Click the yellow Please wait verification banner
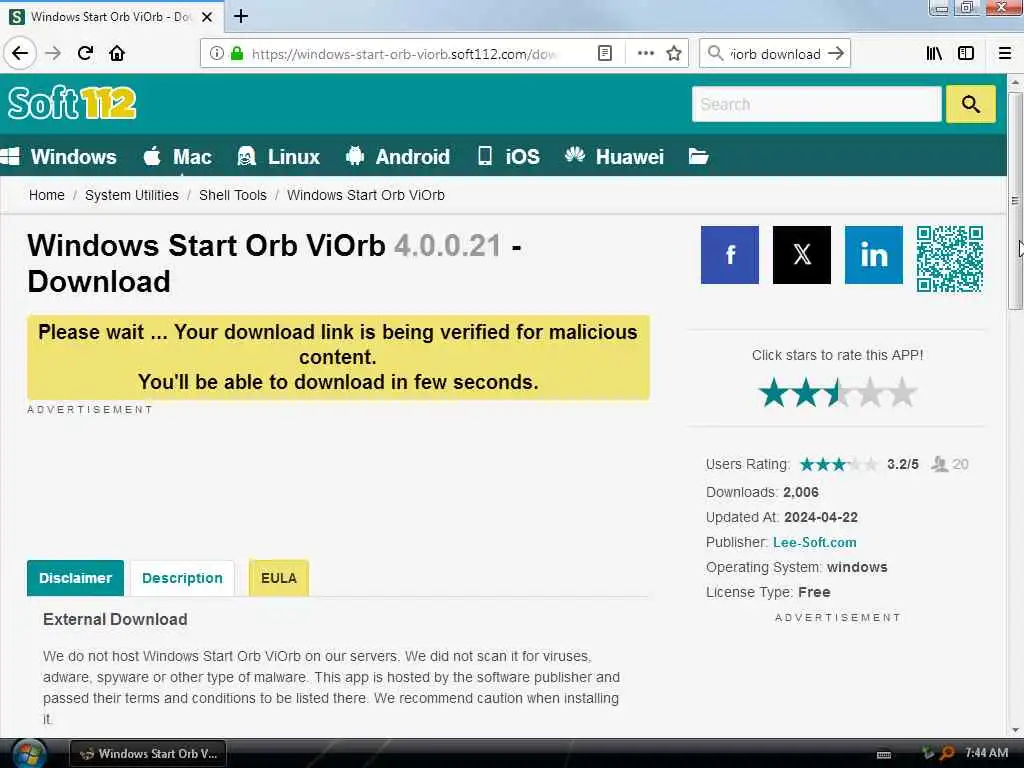The image size is (1024, 768). [338, 357]
